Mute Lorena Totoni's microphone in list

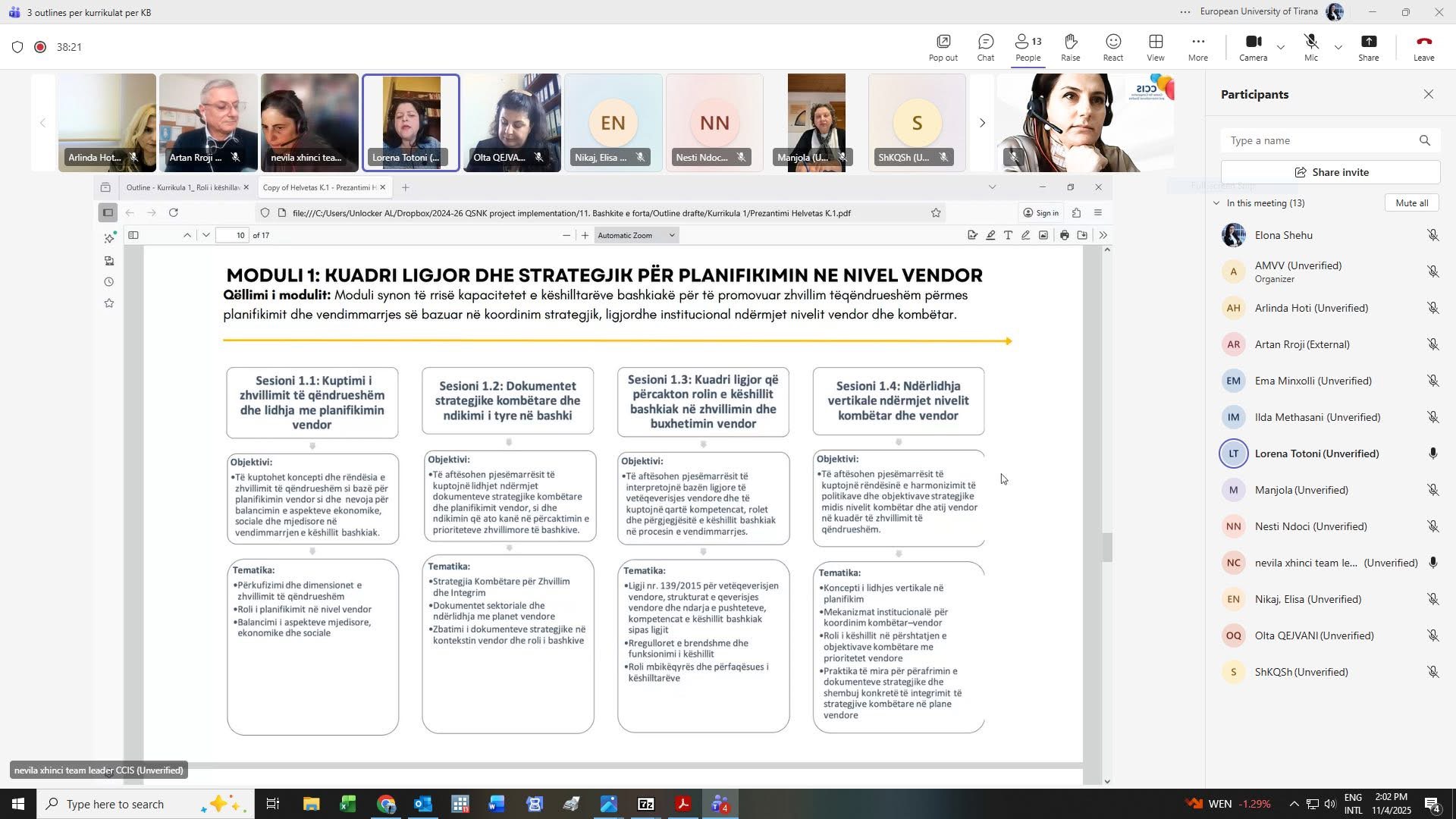[x=1432, y=453]
